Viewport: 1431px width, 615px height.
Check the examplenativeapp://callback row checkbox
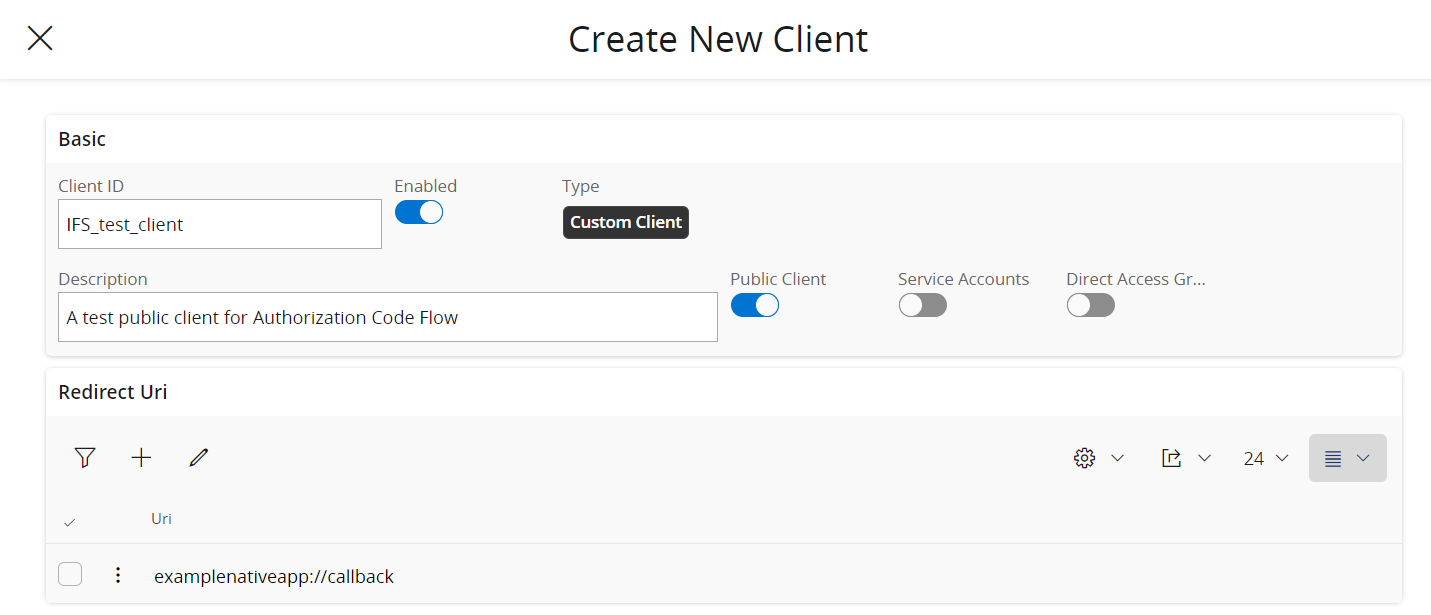tap(70, 575)
